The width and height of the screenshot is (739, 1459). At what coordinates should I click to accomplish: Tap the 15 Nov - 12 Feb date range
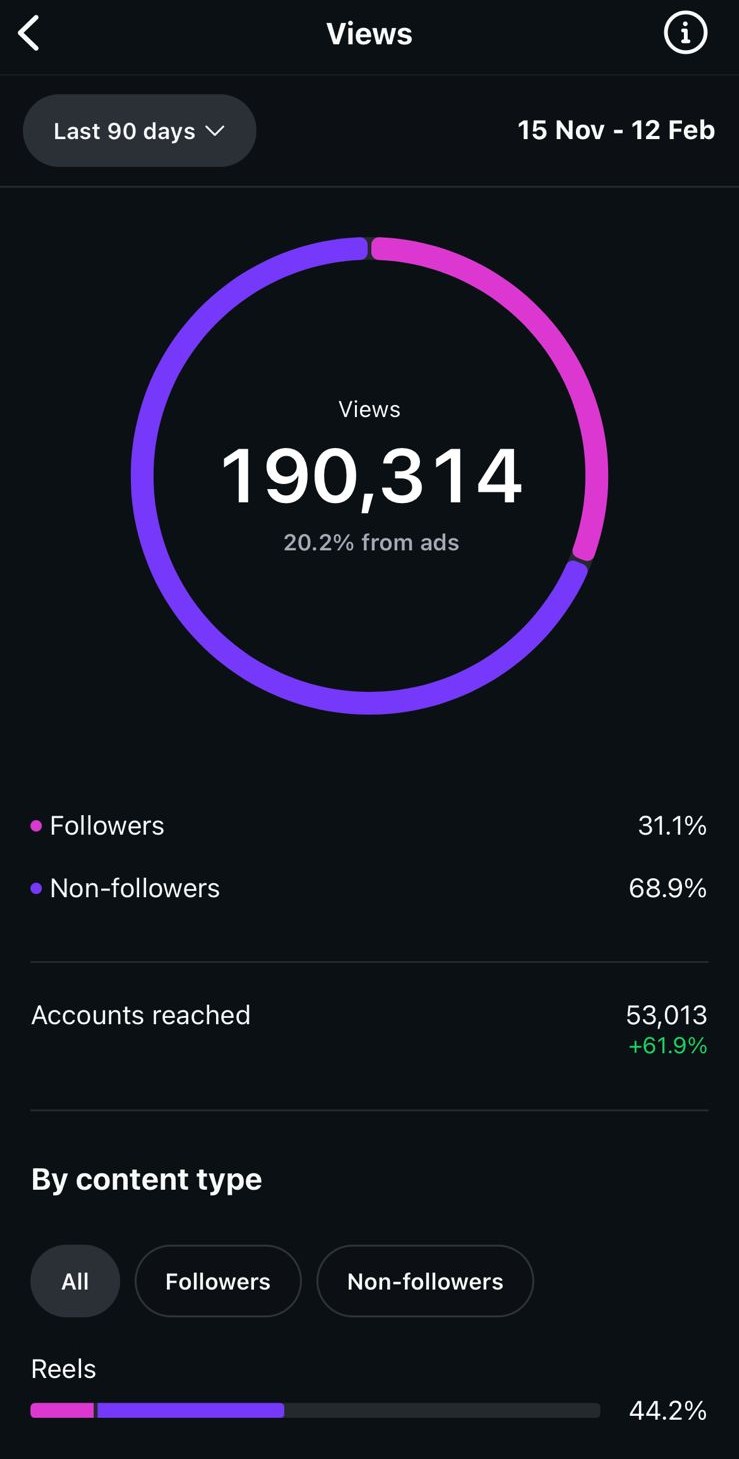(615, 130)
